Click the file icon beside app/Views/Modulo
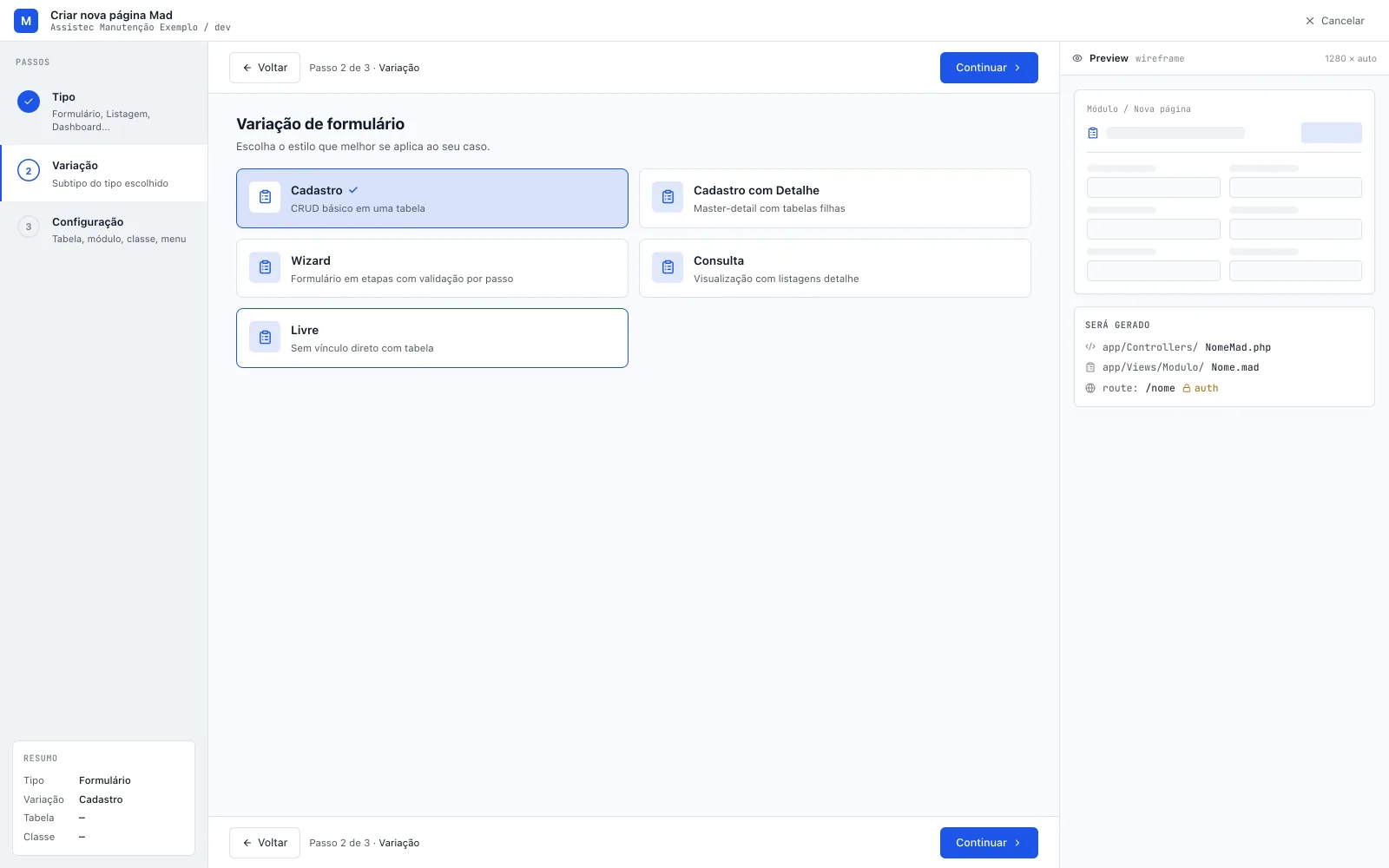1389x868 pixels. point(1090,367)
